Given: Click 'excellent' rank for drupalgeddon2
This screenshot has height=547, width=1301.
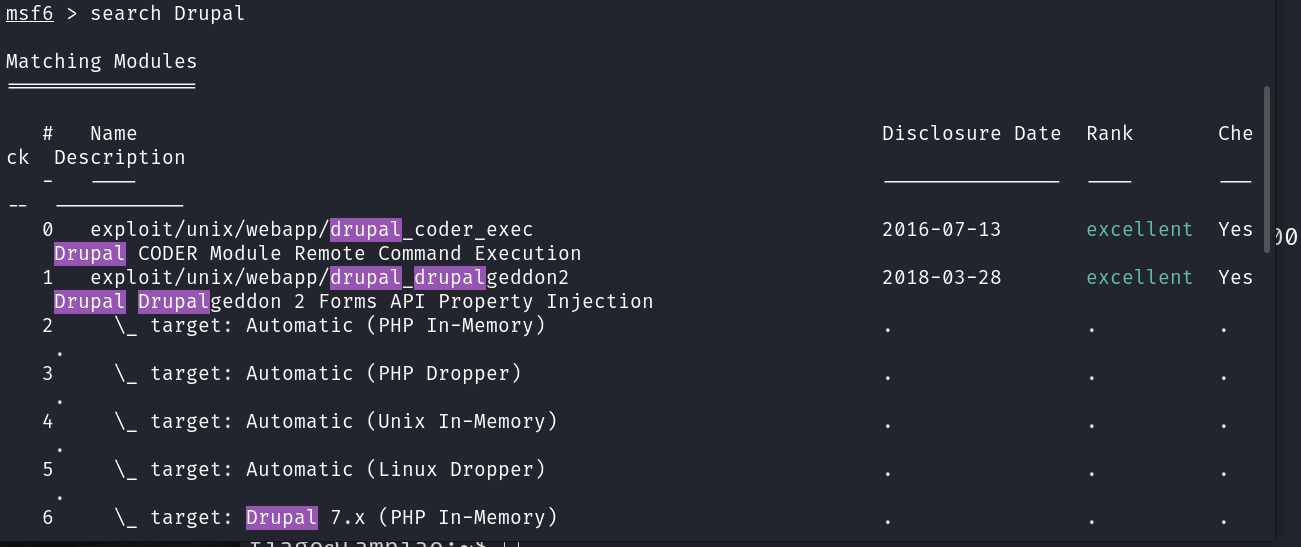Looking at the screenshot, I should [1139, 277].
